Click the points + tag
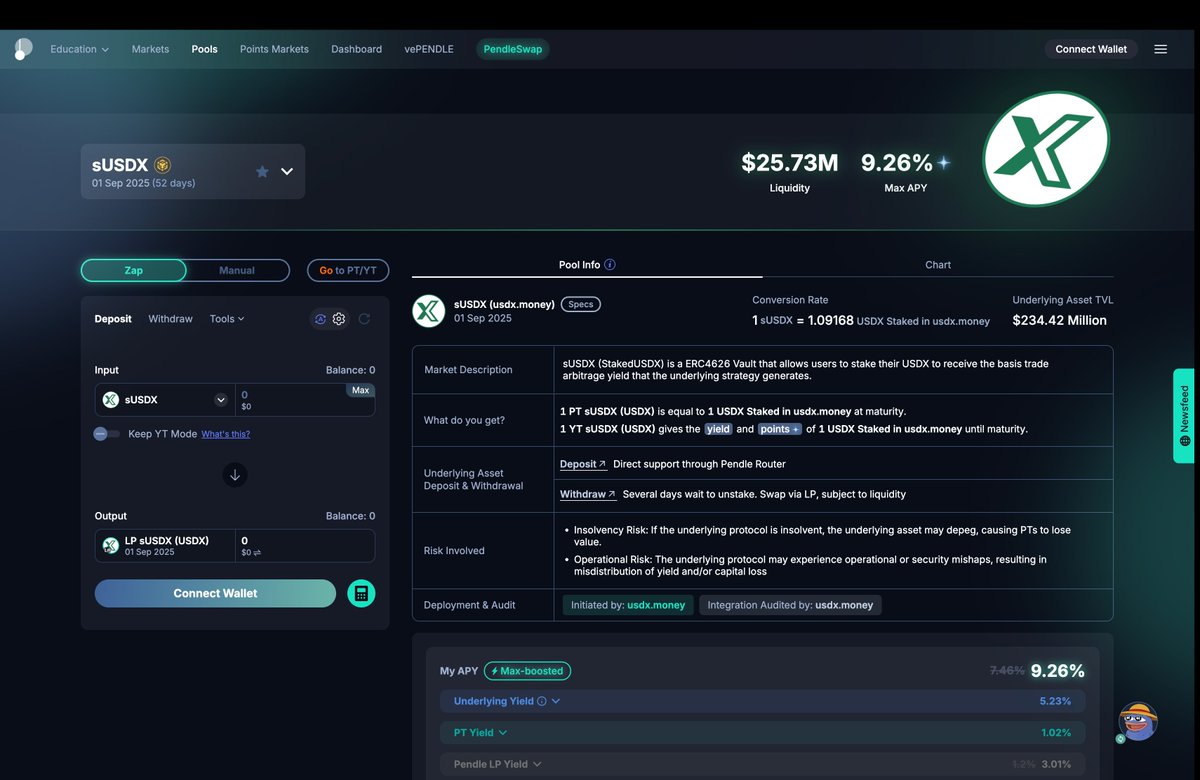Image resolution: width=1200 pixels, height=780 pixels. coord(780,429)
